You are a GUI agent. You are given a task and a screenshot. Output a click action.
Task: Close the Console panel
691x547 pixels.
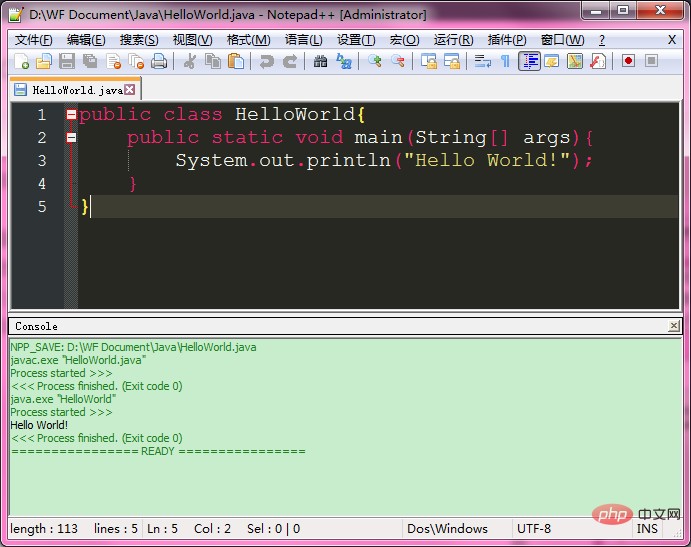click(674, 326)
